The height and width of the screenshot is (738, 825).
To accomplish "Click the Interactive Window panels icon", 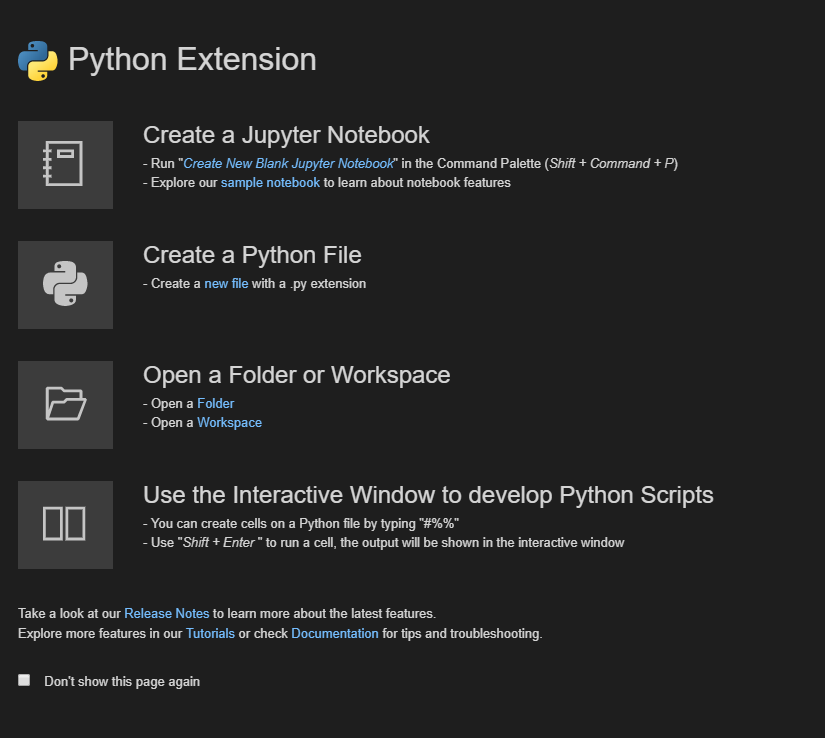I will [x=65, y=524].
